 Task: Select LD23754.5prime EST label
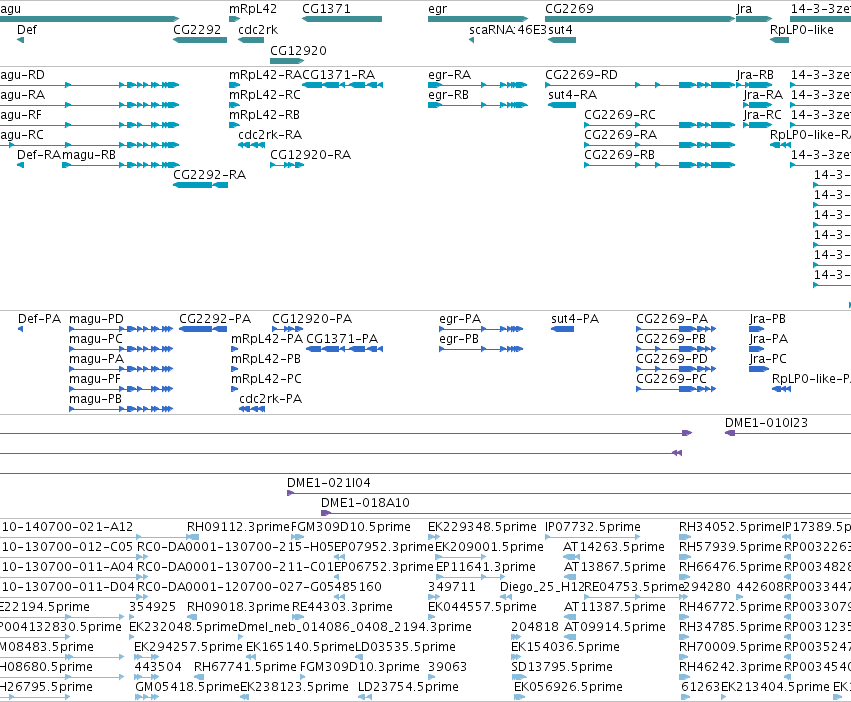[x=408, y=687]
